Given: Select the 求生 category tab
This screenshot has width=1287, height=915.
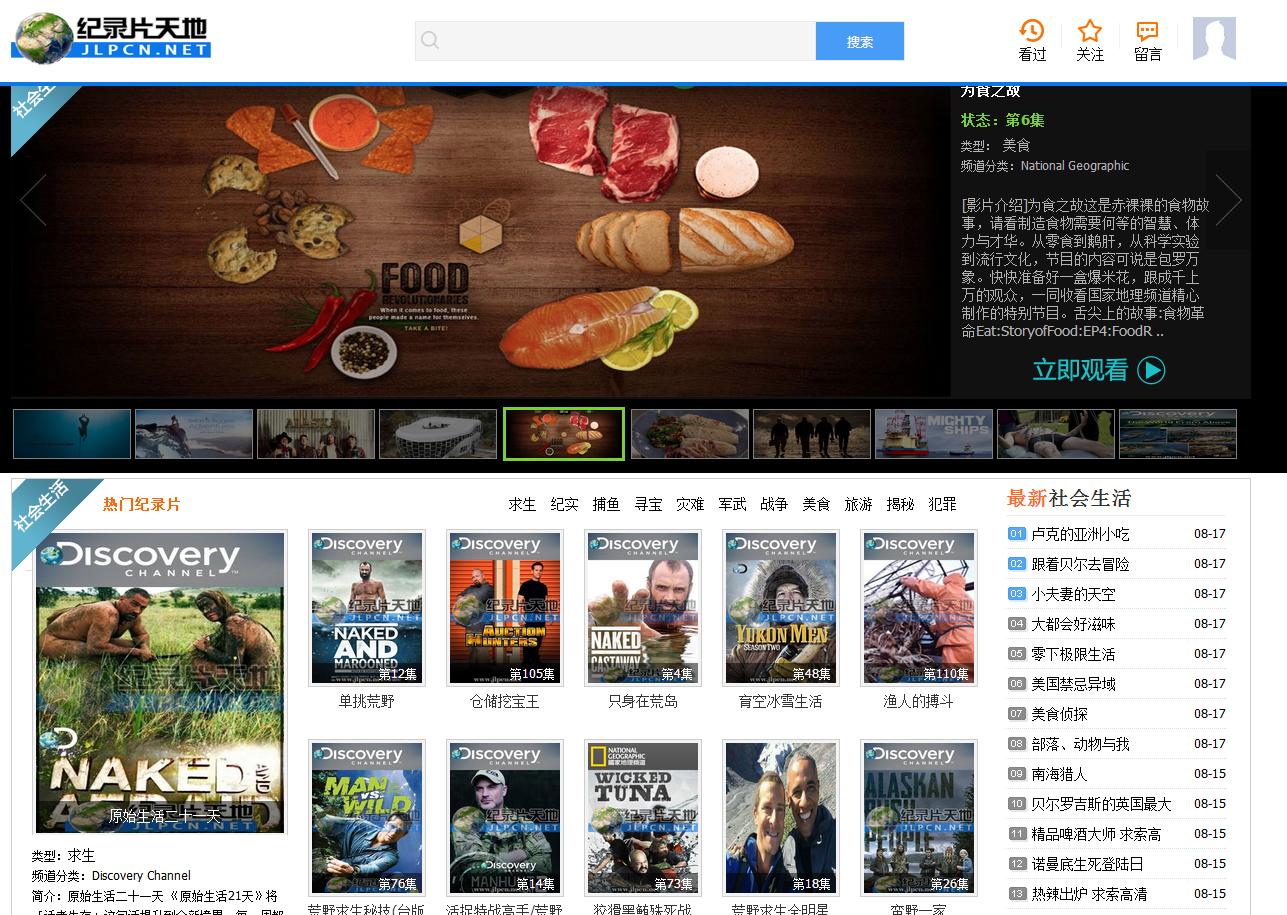Looking at the screenshot, I should [522, 504].
